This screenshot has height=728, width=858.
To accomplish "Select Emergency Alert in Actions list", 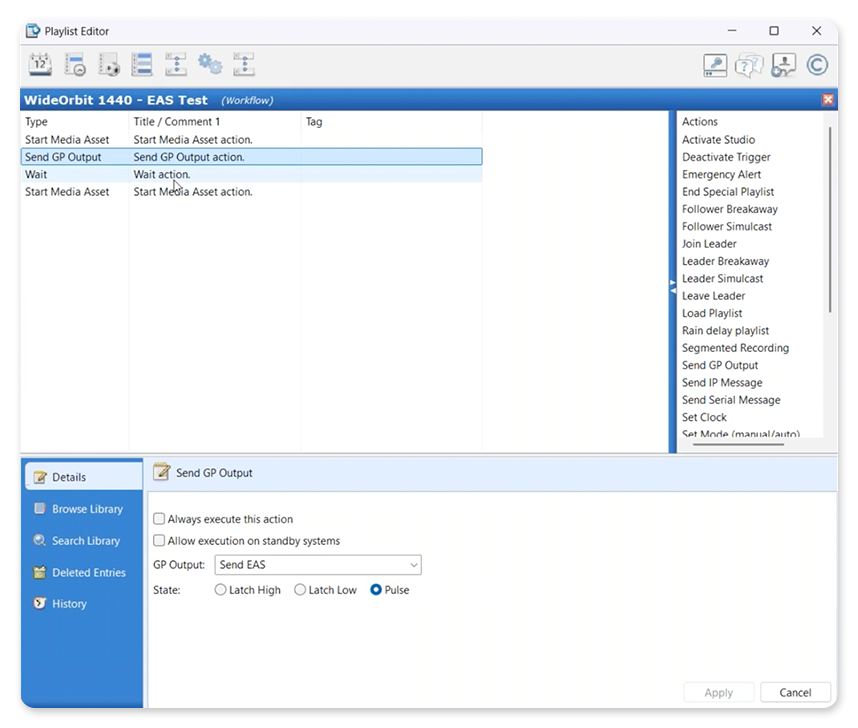I will 721,174.
